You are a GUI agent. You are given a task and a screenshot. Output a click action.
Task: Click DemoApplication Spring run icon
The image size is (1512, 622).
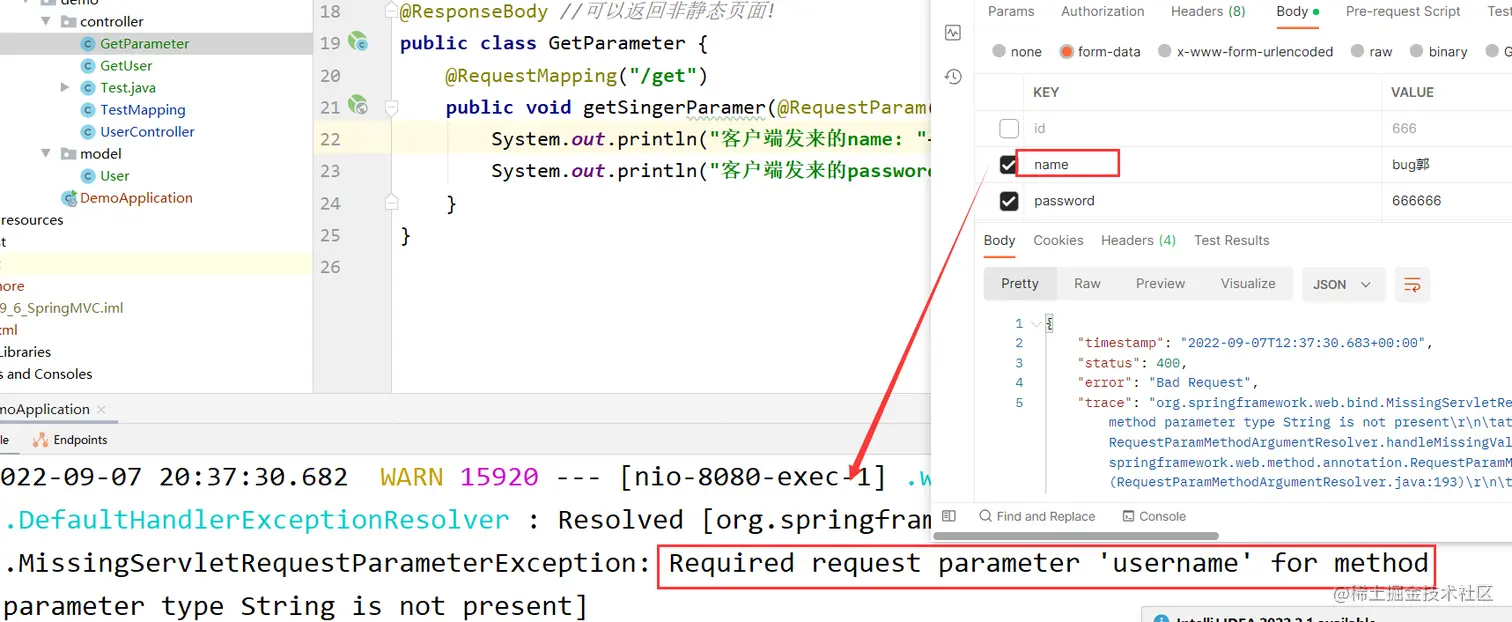[x=69, y=198]
